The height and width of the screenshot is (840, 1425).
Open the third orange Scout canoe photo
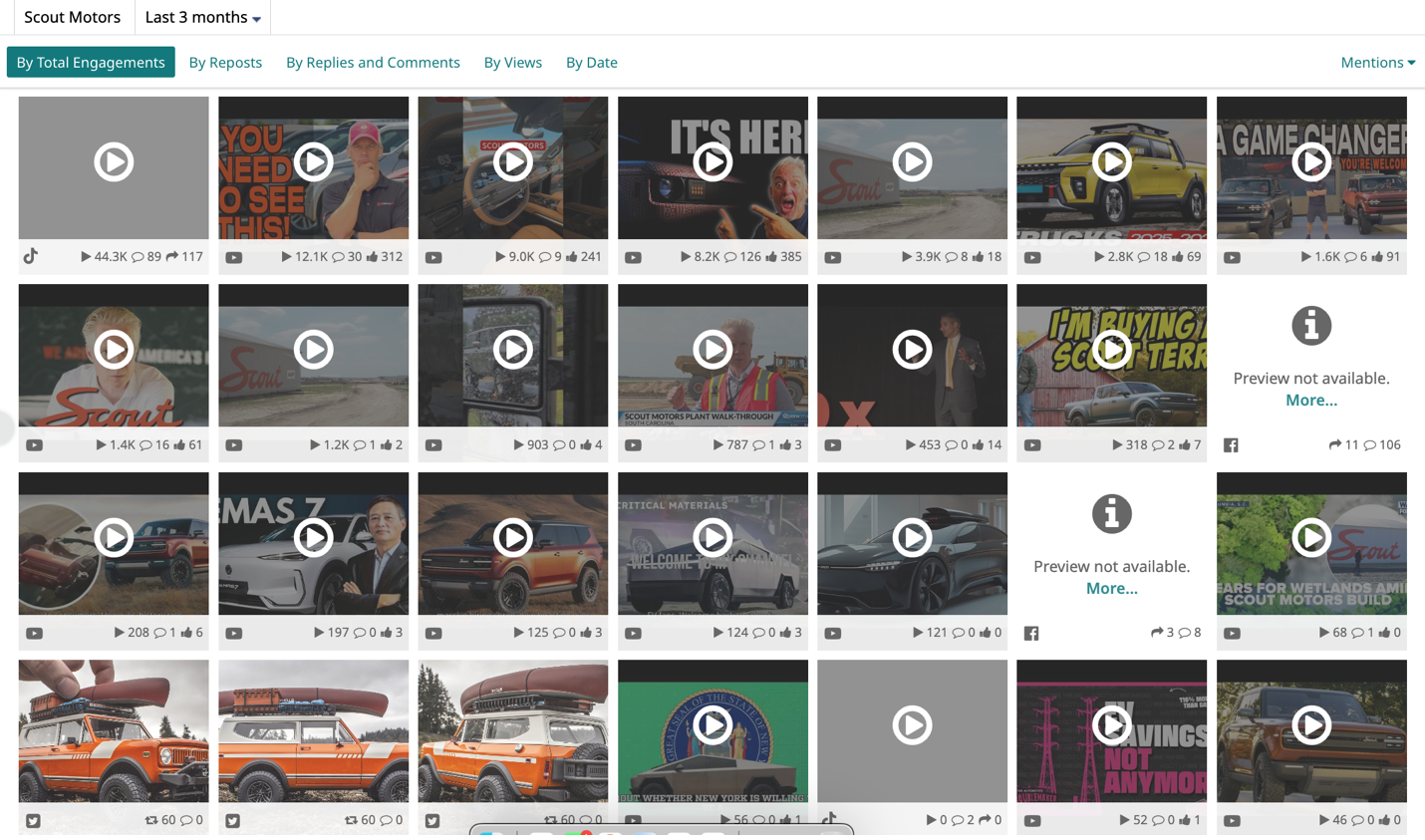(513, 731)
